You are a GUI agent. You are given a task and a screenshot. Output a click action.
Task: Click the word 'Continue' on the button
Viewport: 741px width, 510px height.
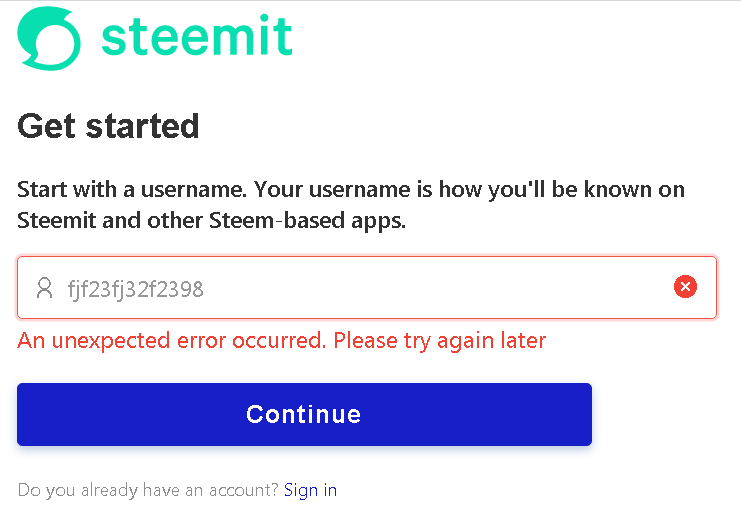tap(303, 414)
